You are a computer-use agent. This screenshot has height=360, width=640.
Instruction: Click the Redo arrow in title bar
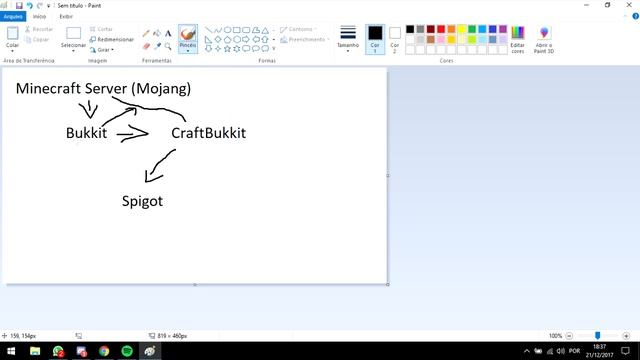coord(40,6)
